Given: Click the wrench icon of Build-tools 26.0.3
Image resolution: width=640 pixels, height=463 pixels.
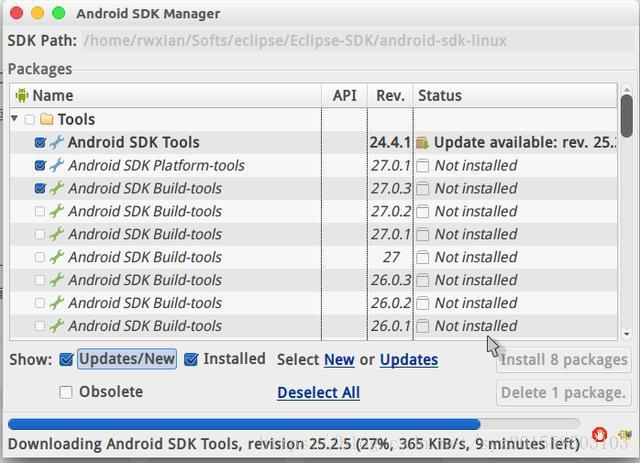Looking at the screenshot, I should [x=56, y=280].
